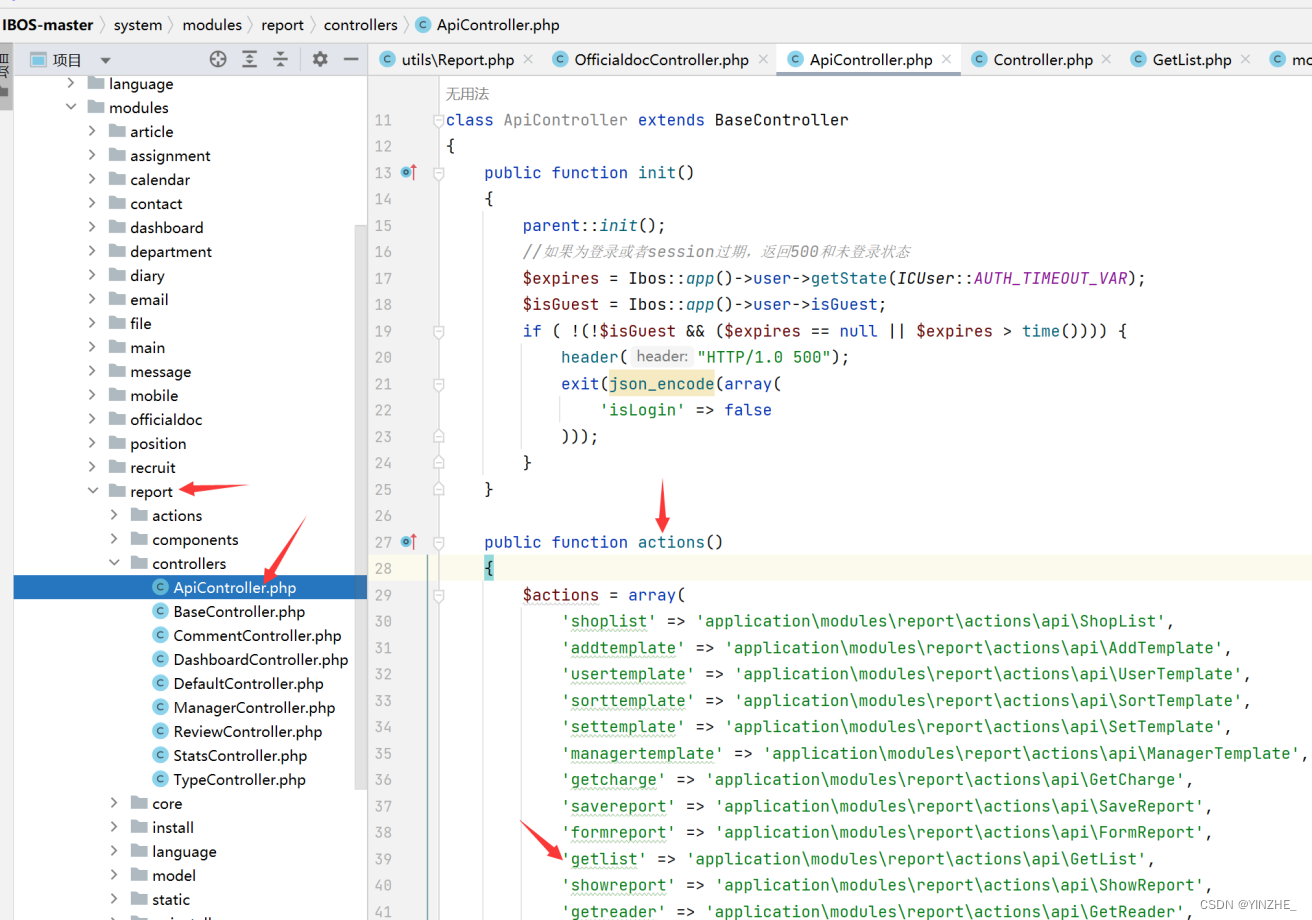Viewport: 1312px width, 920px height.
Task: Expand the install folder
Action: click(x=114, y=828)
